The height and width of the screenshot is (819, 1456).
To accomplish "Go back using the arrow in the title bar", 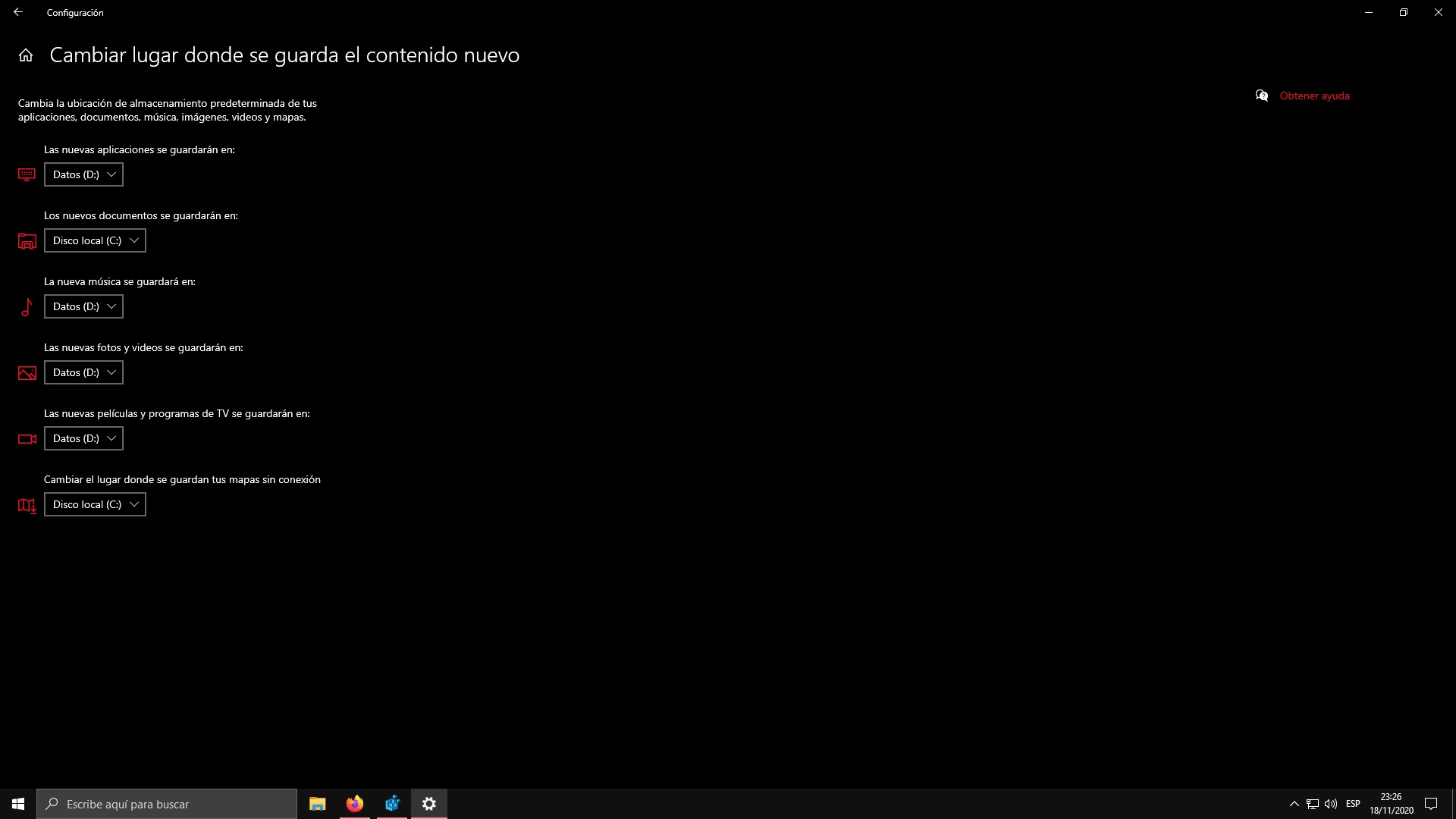I will tap(18, 12).
